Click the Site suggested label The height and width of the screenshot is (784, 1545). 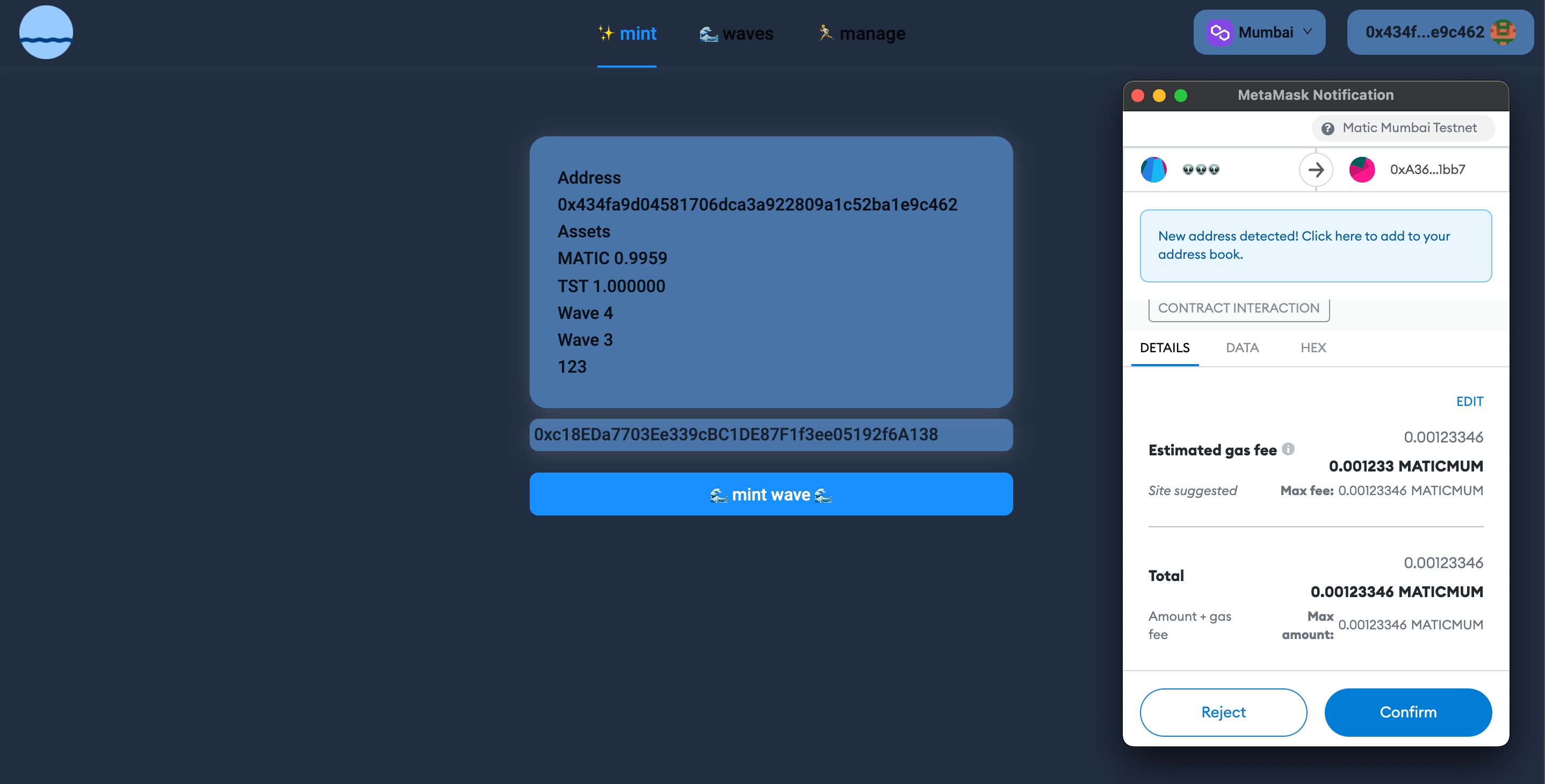pos(1193,491)
